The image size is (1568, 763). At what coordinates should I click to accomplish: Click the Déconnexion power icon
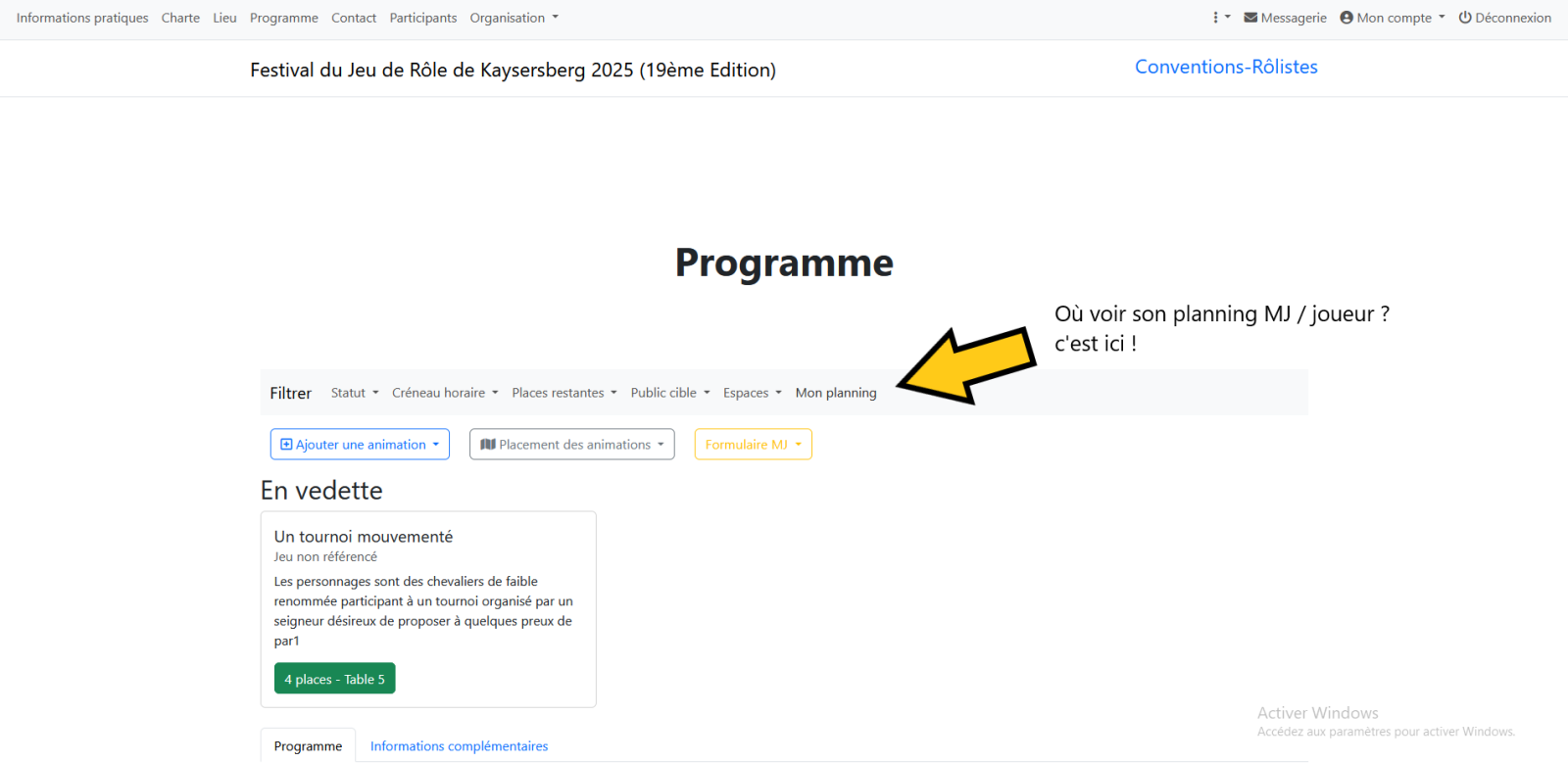pos(1465,18)
